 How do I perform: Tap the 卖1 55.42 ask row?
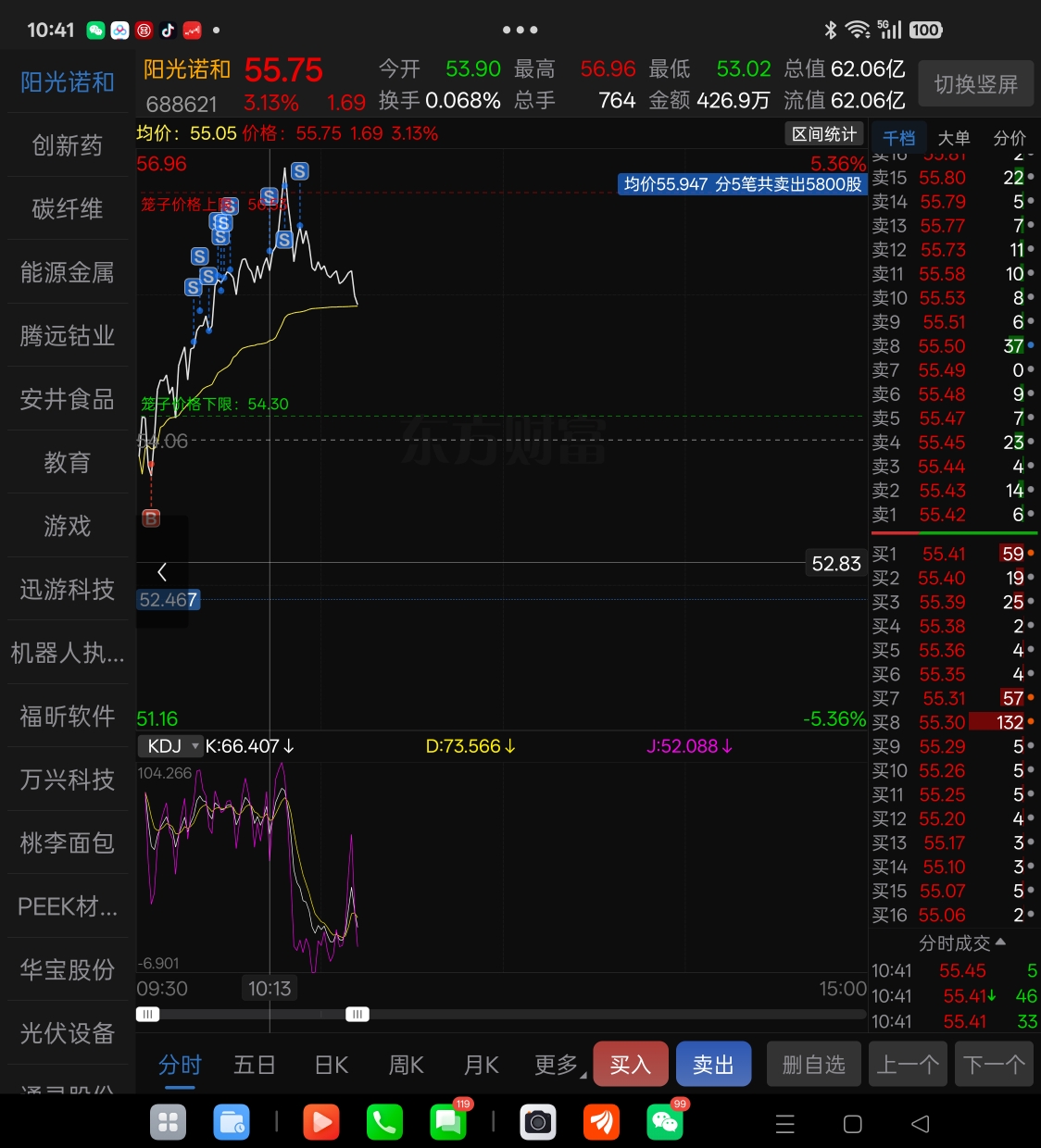click(953, 515)
